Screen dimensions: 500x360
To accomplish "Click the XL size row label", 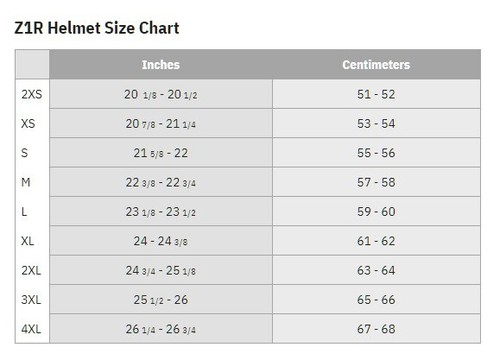I will pos(28,241).
